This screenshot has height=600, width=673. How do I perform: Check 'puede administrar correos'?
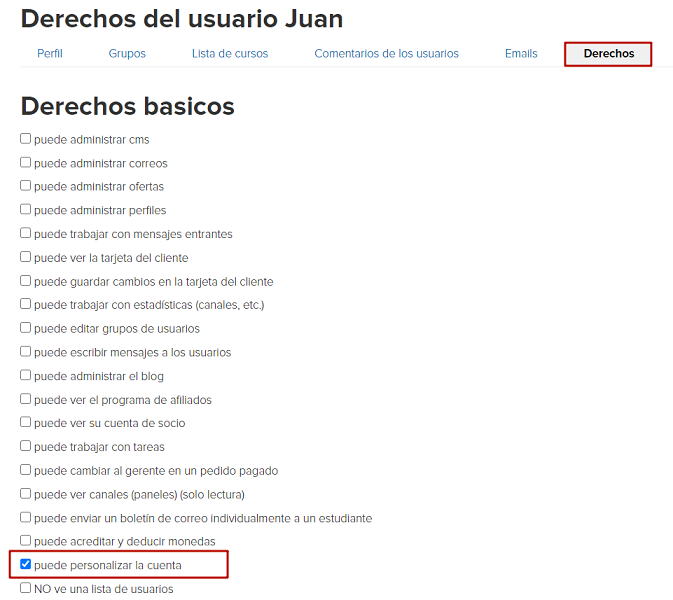[26, 162]
